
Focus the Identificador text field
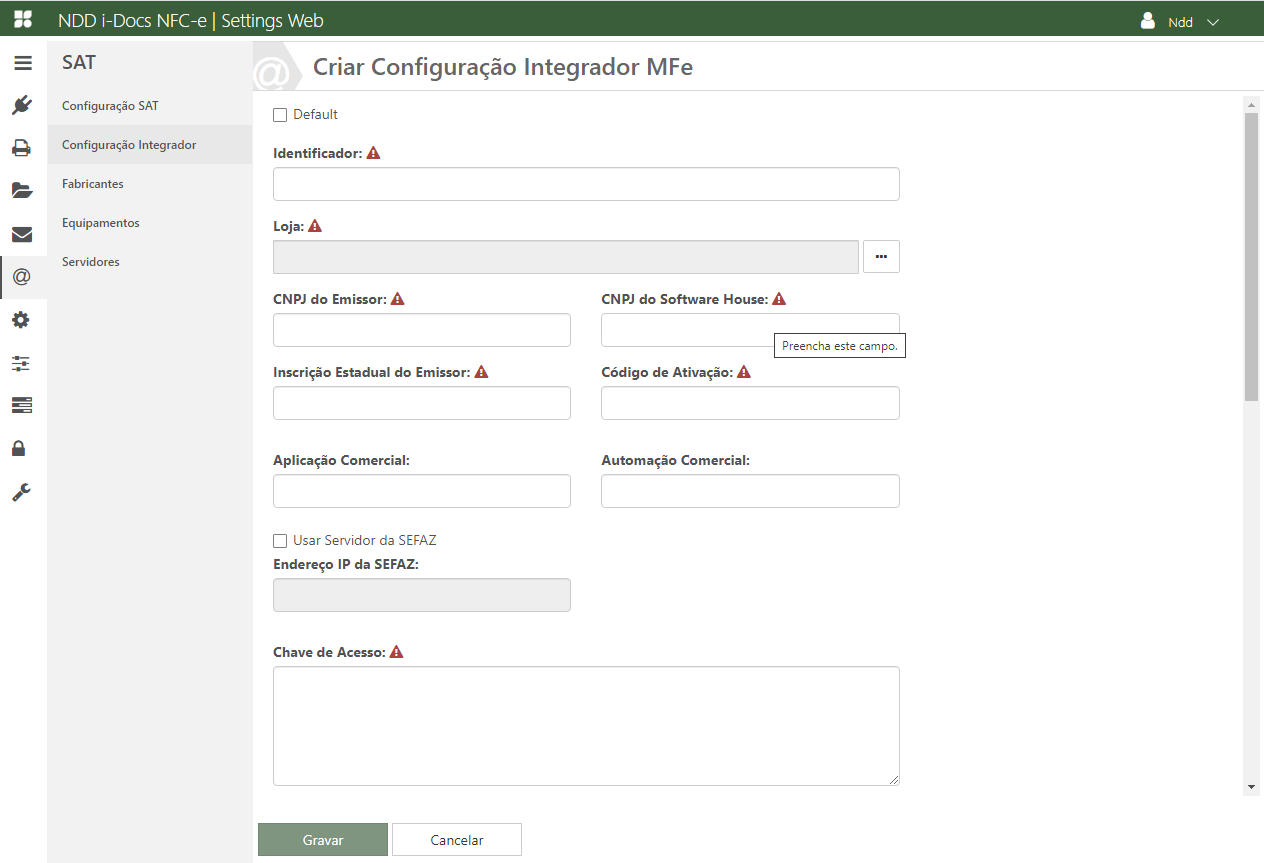coord(586,184)
